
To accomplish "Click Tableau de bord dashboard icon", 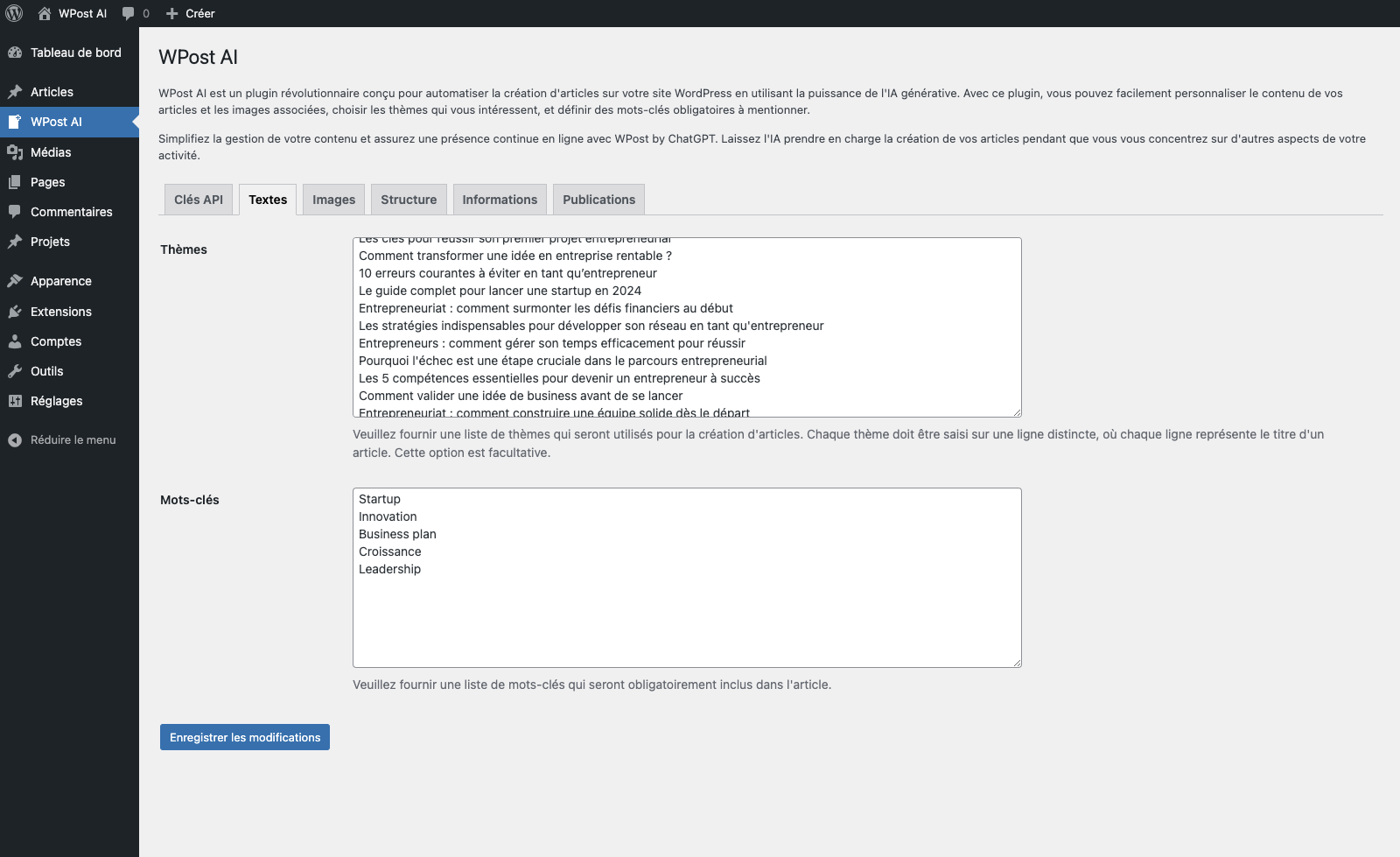I will (x=15, y=53).
